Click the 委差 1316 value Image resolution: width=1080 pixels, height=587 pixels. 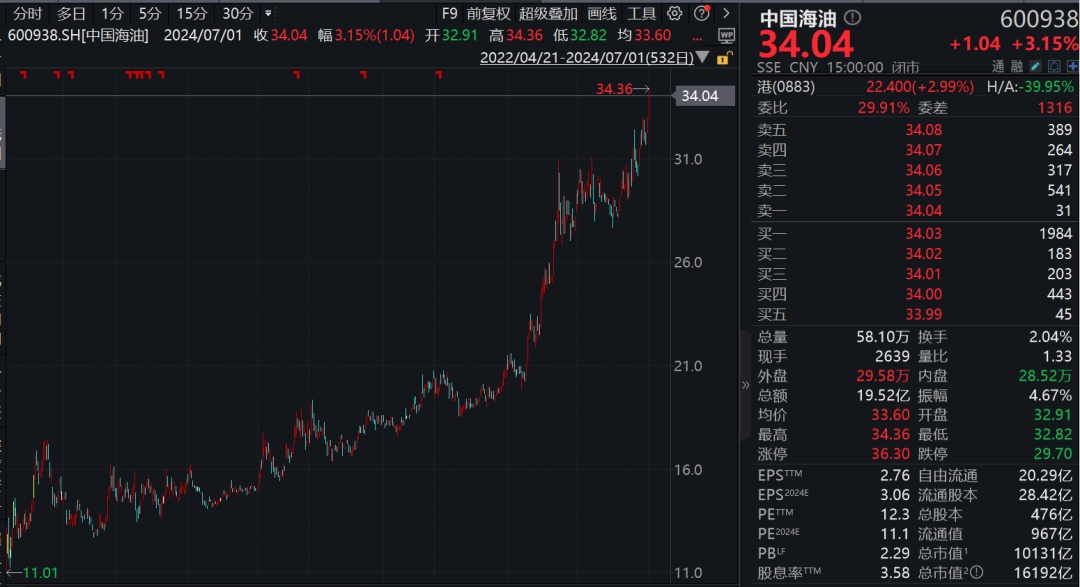pyautogui.click(x=1056, y=107)
